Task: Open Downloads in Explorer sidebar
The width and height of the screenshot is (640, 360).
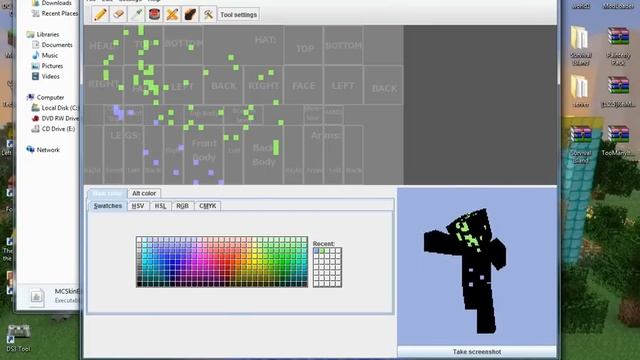Action: point(52,3)
